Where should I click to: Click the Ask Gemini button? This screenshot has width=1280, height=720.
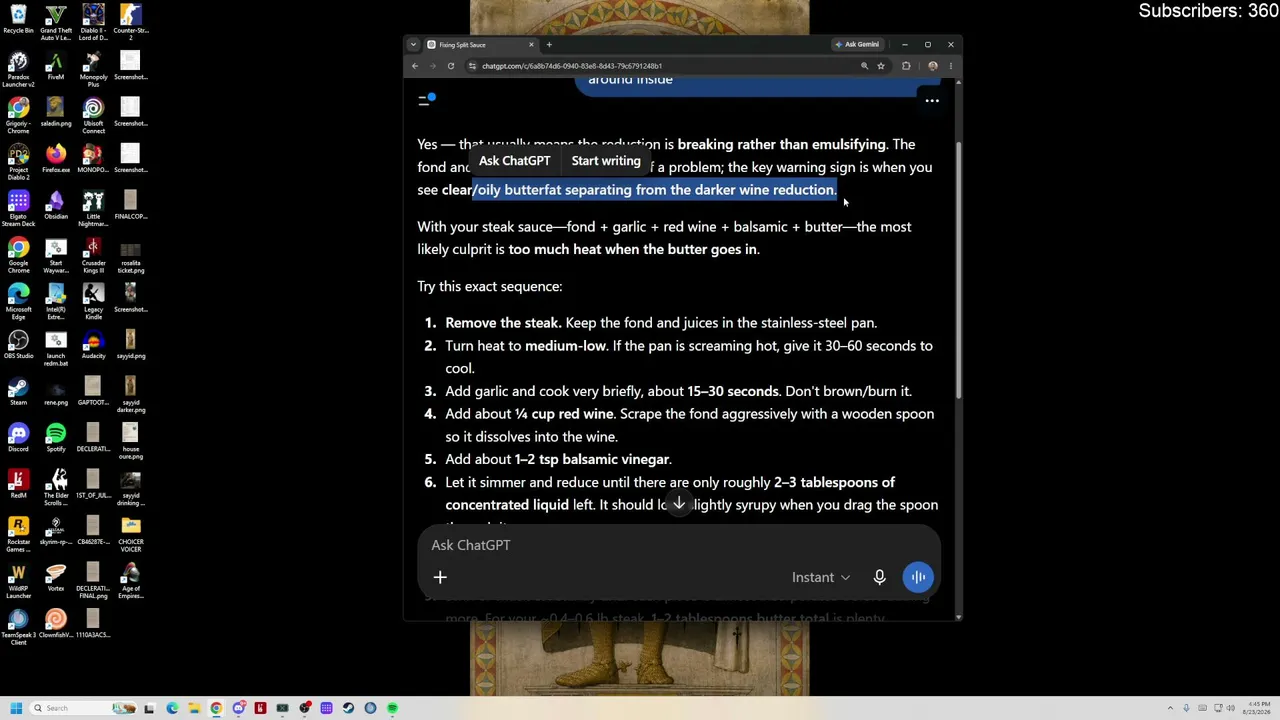coord(858,45)
